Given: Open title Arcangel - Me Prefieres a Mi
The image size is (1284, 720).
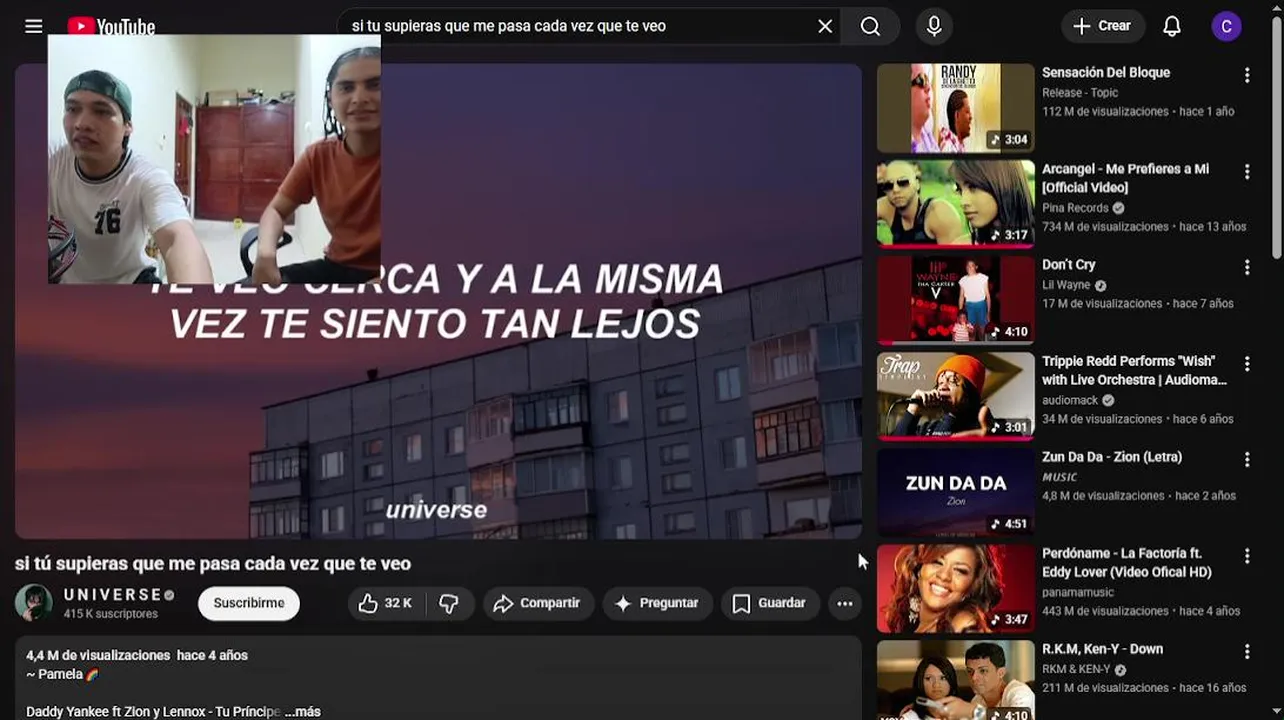Looking at the screenshot, I should click(x=1125, y=178).
